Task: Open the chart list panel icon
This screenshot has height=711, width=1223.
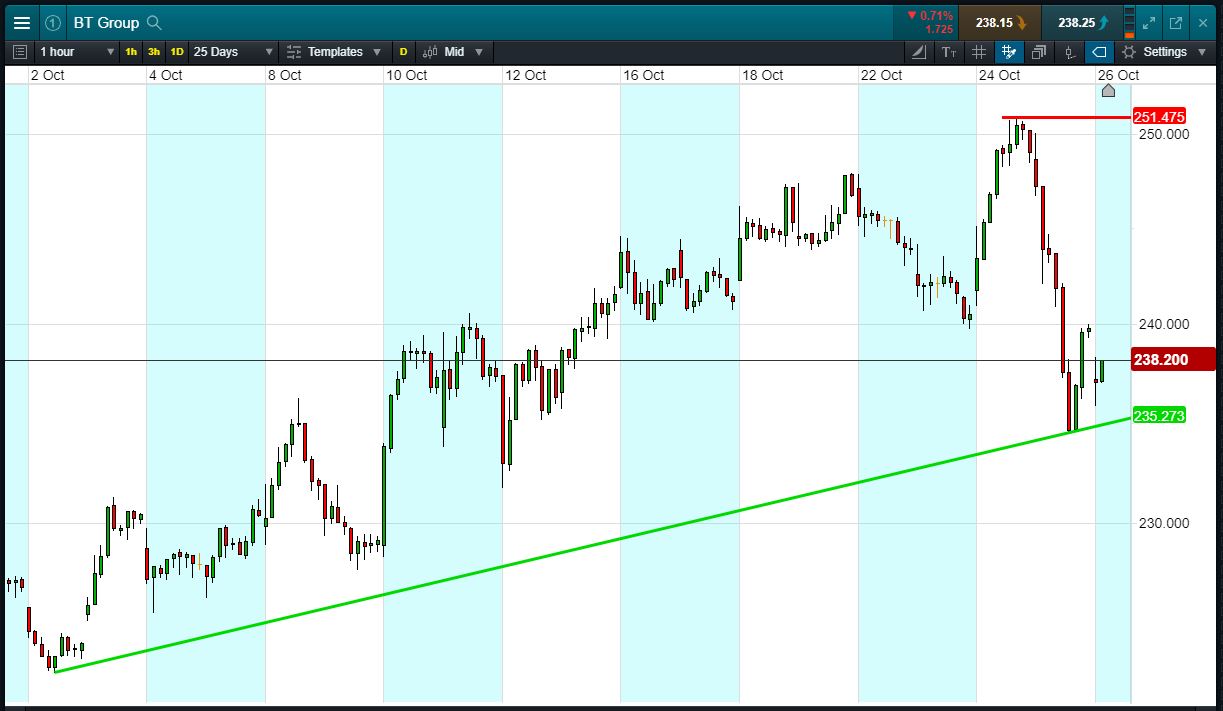Action: coord(20,51)
